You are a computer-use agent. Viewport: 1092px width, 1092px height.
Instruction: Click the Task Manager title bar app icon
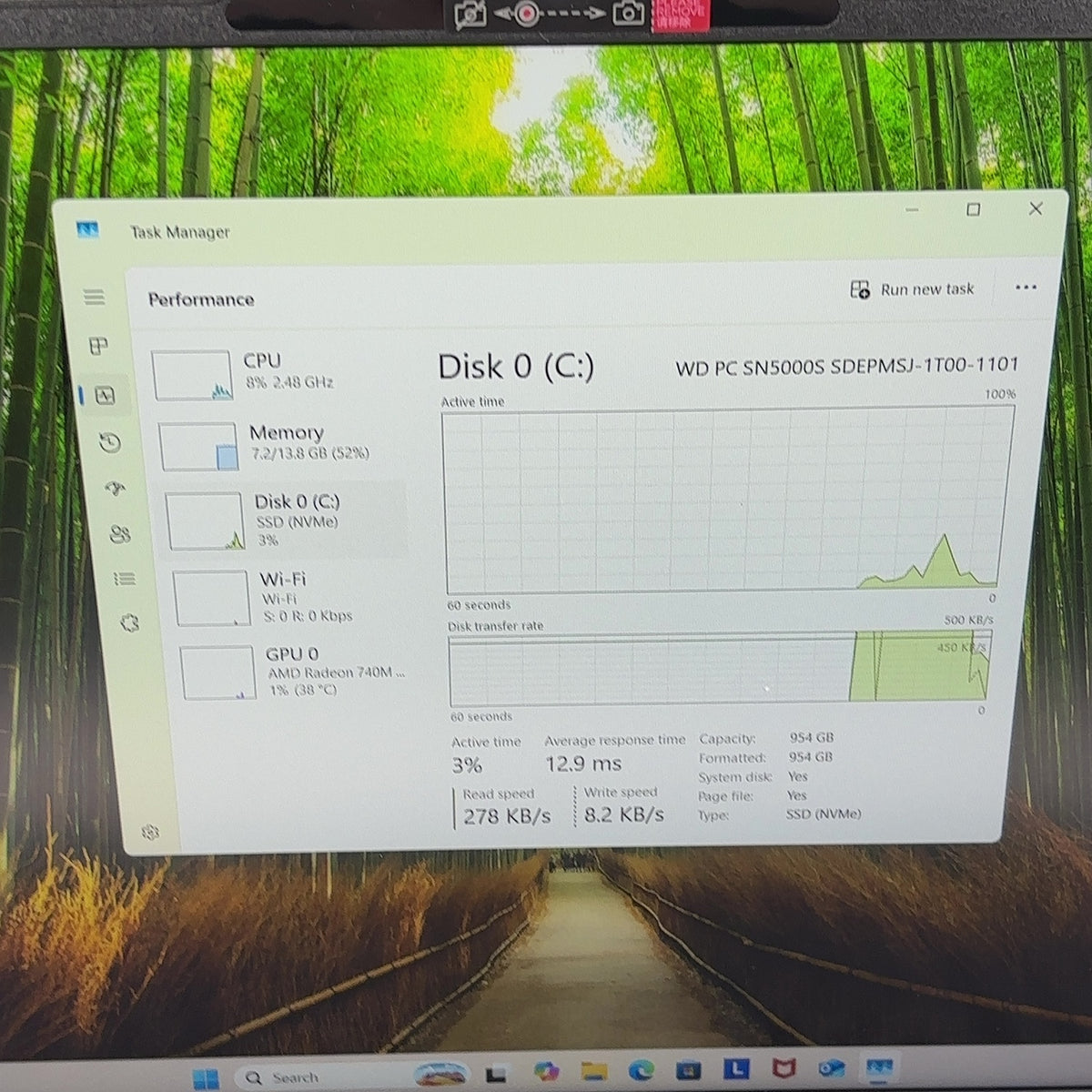[88, 229]
